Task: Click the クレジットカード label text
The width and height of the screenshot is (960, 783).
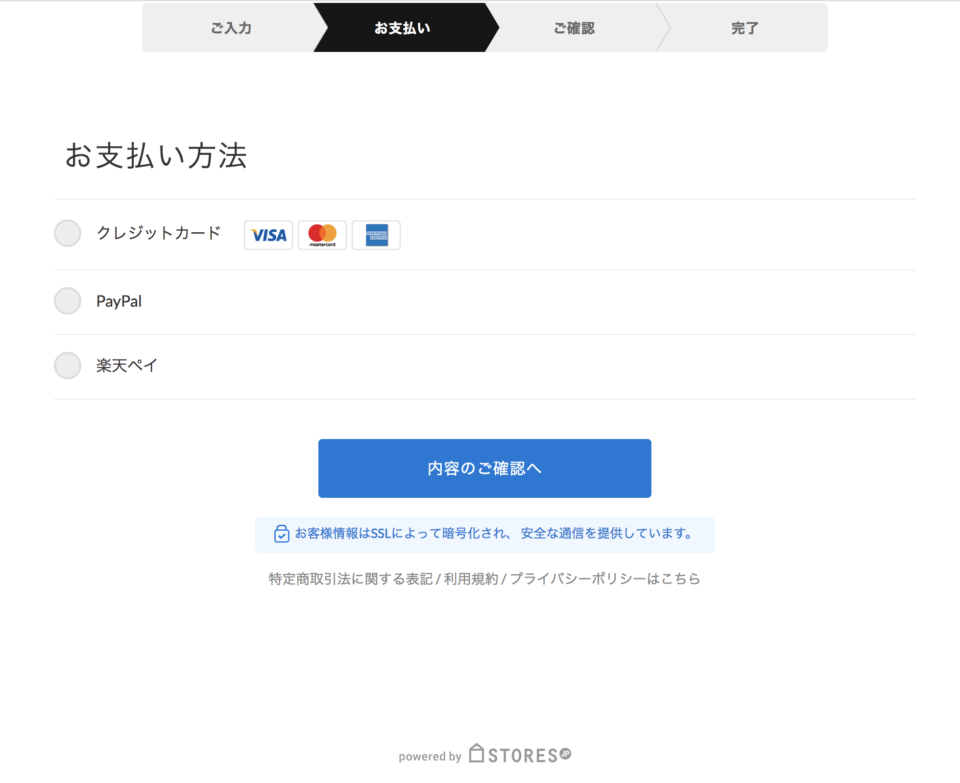Action: [158, 233]
